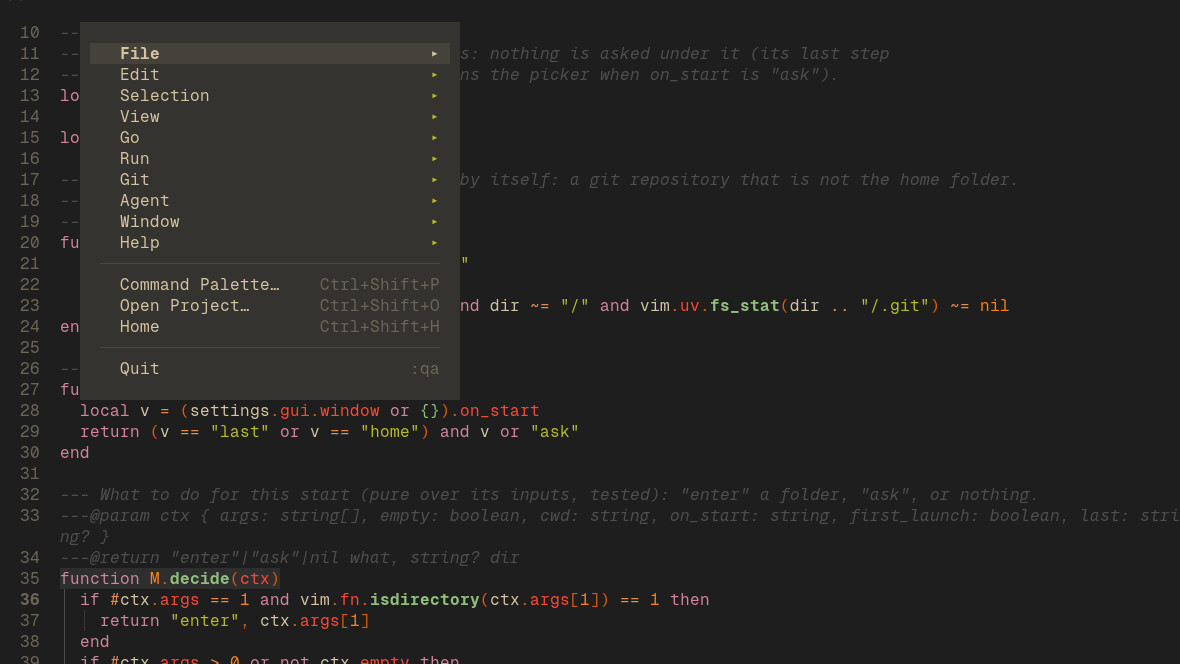Click line number 36 in the gutter
This screenshot has height=664, width=1180.
click(x=29, y=600)
